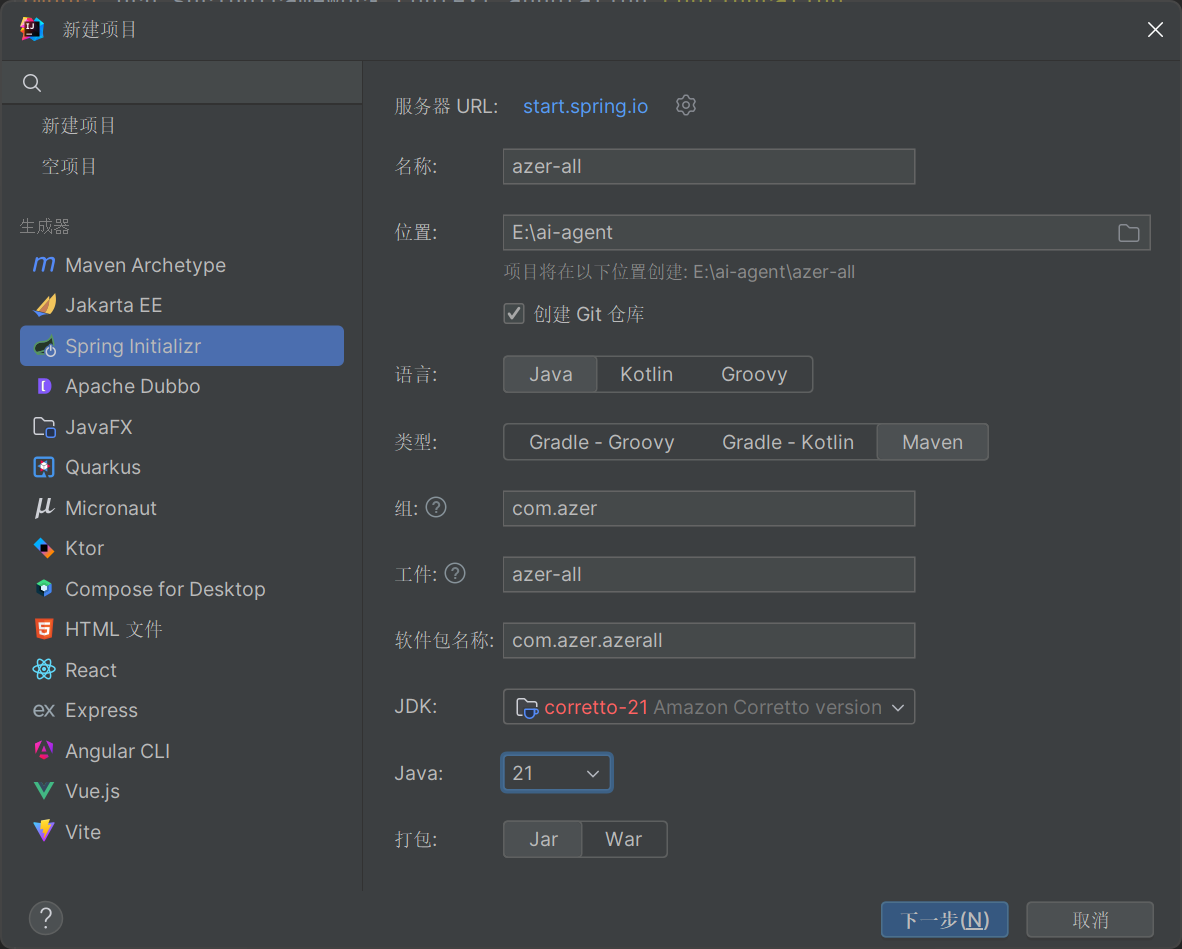Select 空项目 in left list

pos(69,166)
